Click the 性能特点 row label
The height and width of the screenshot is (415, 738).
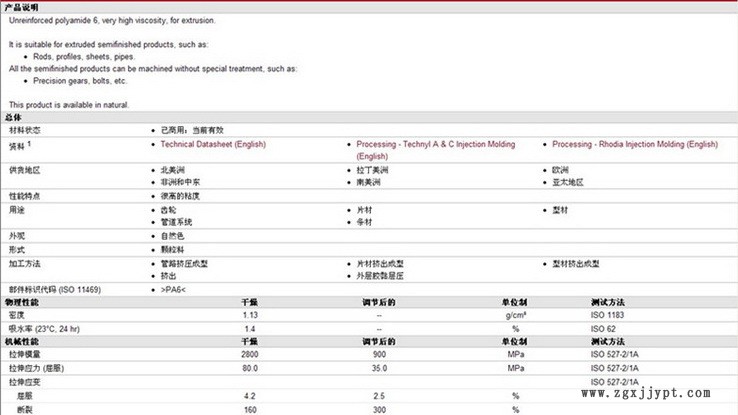coord(24,196)
